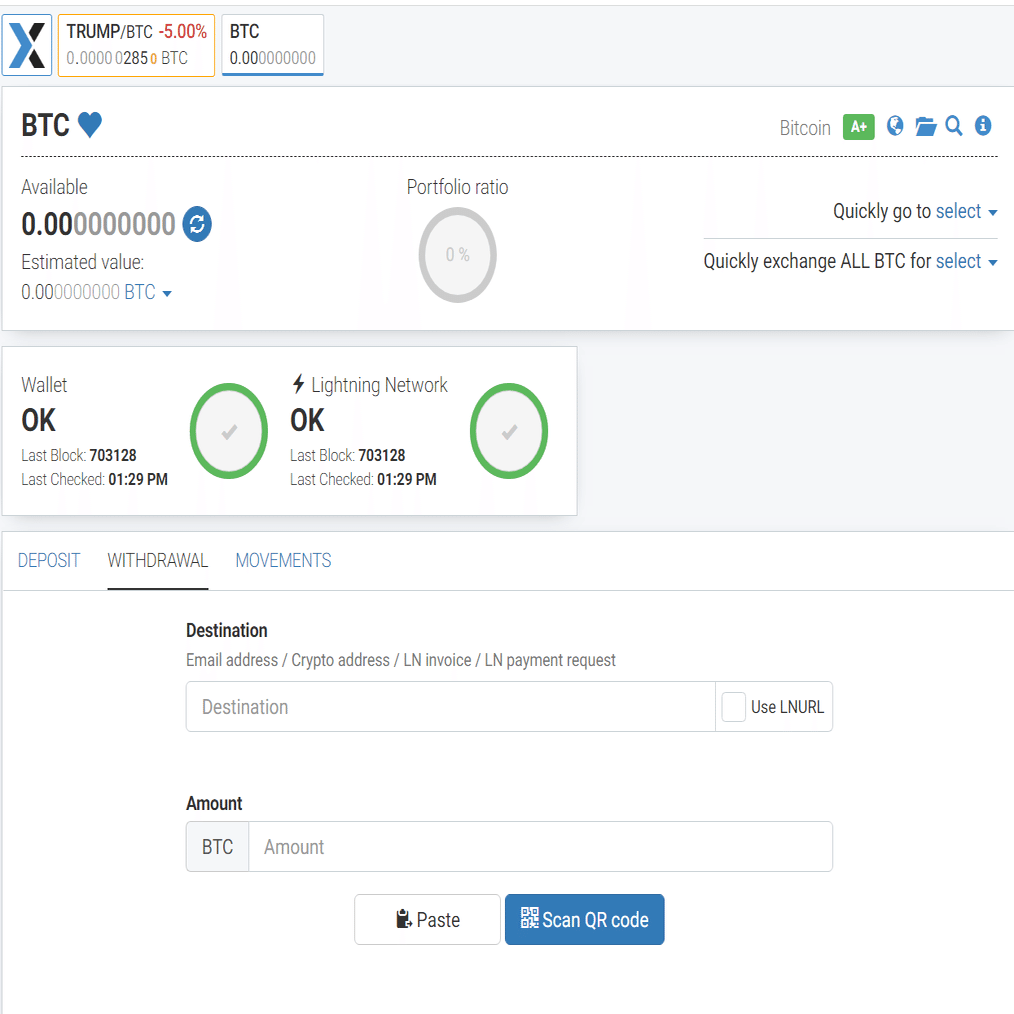This screenshot has height=1014, width=1014.
Task: Click the Lightning Network OK status text
Action: tap(307, 420)
